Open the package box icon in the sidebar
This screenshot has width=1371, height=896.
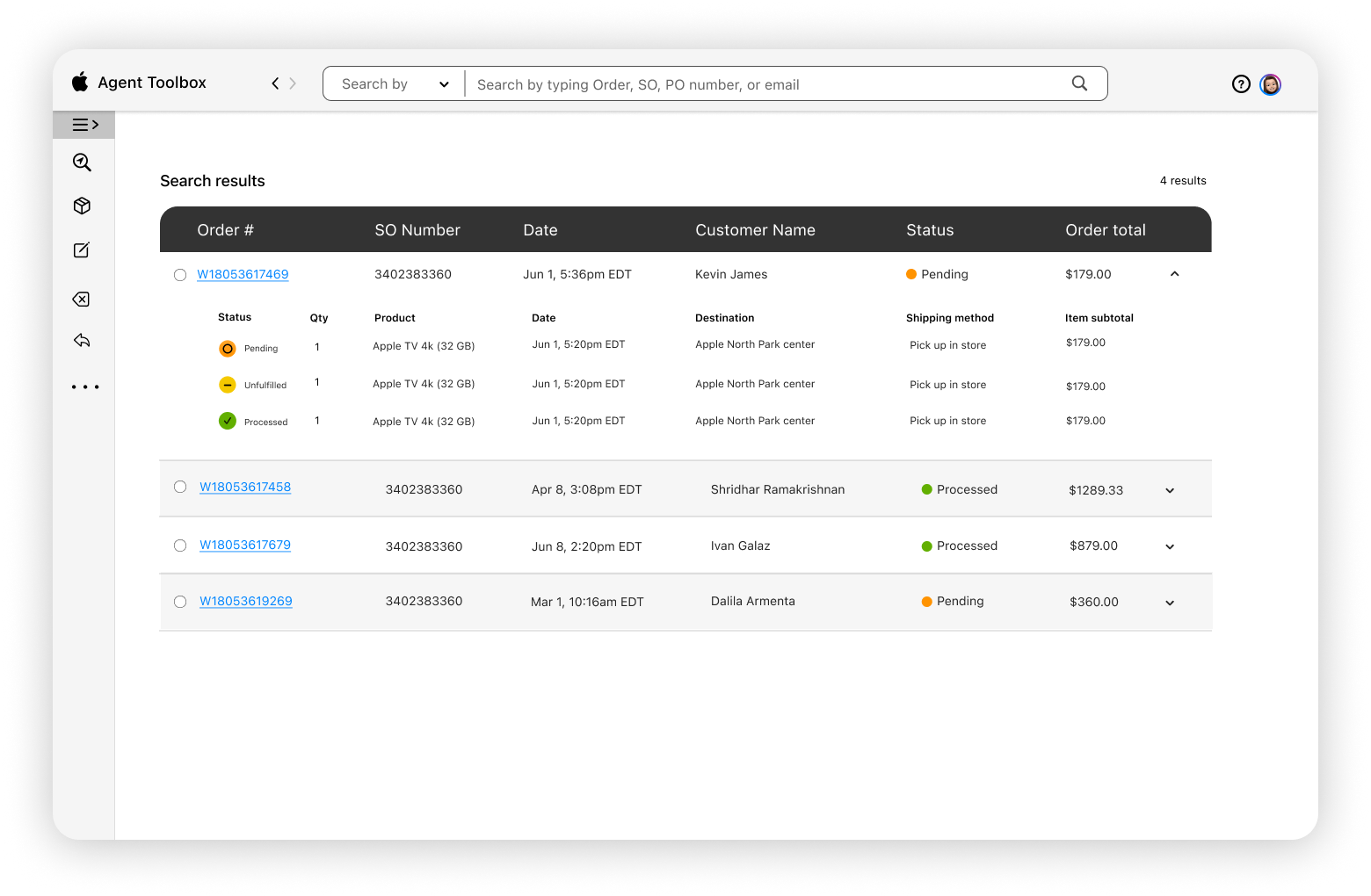tap(82, 206)
